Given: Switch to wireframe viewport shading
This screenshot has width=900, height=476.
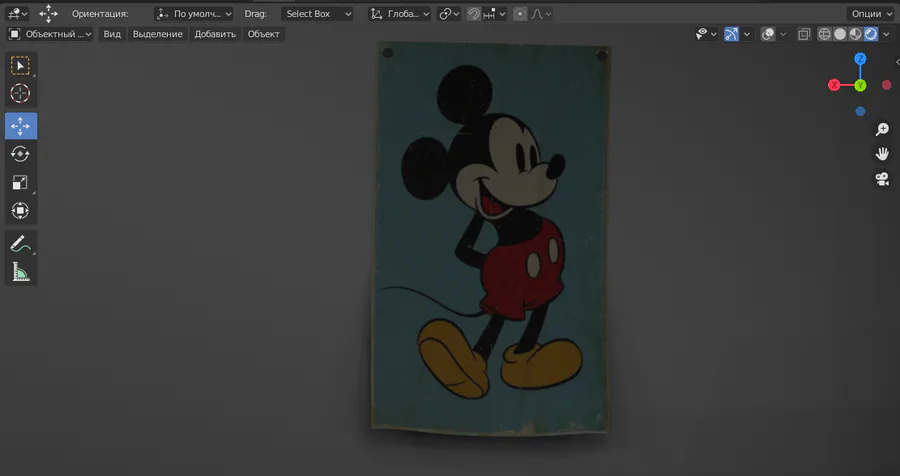Looking at the screenshot, I should tap(824, 34).
